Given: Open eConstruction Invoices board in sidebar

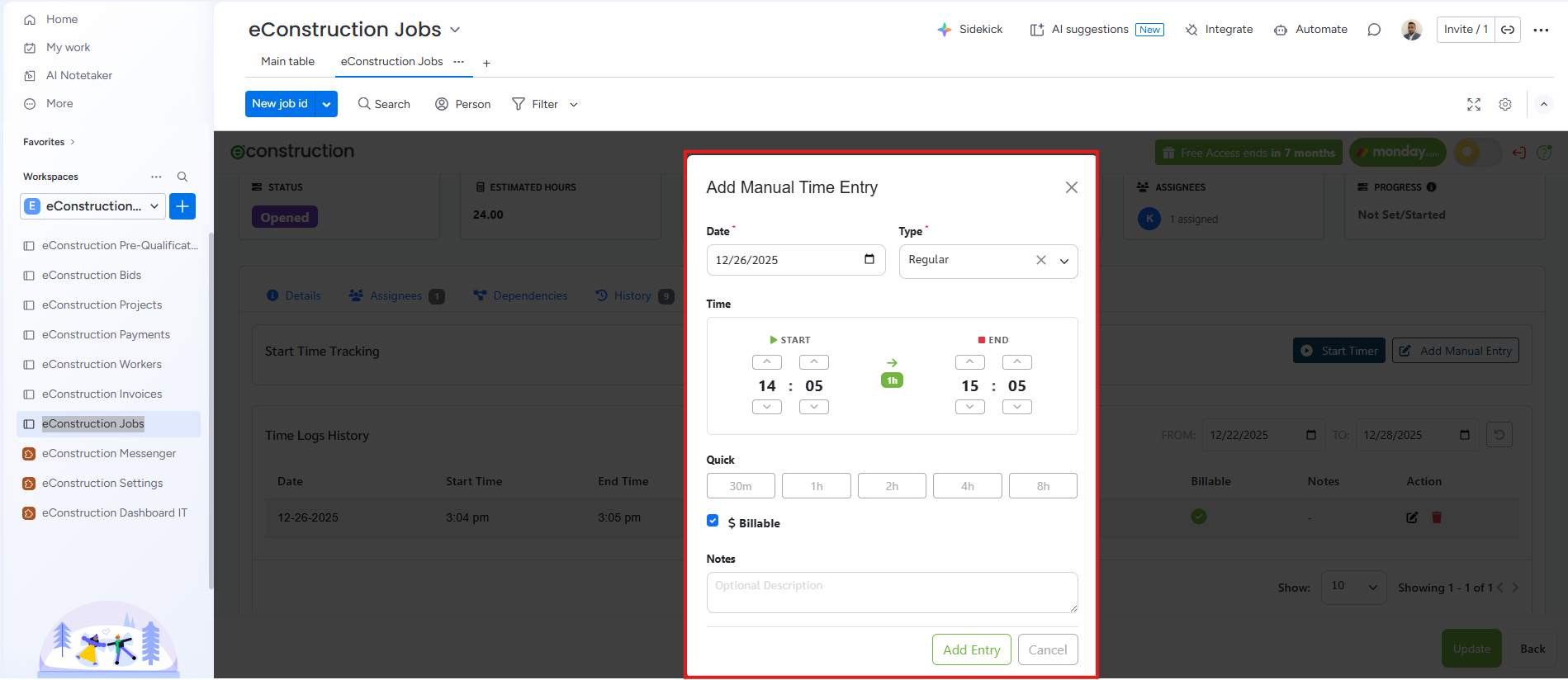Looking at the screenshot, I should 102,394.
